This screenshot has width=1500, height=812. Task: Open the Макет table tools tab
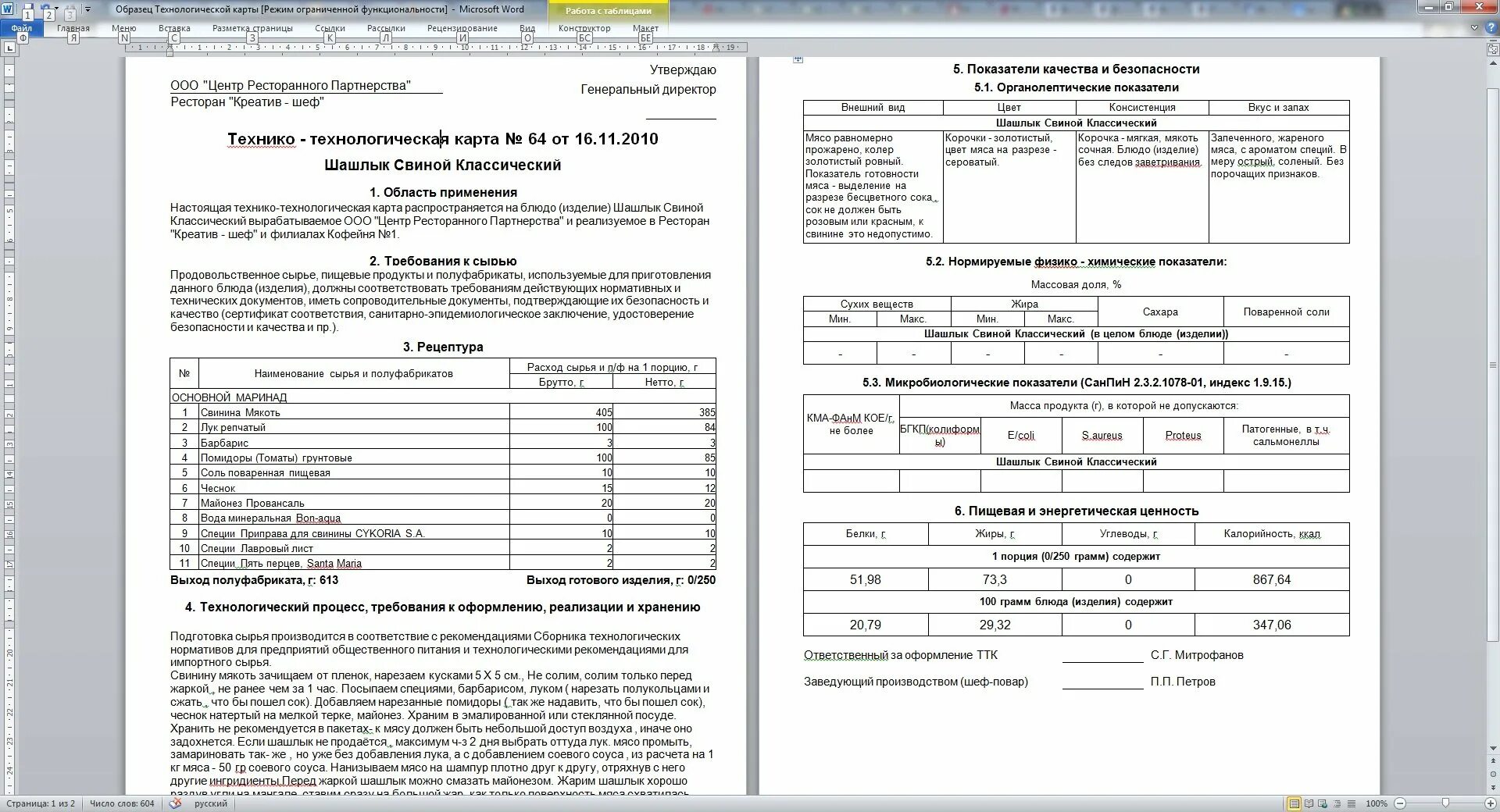(x=645, y=28)
